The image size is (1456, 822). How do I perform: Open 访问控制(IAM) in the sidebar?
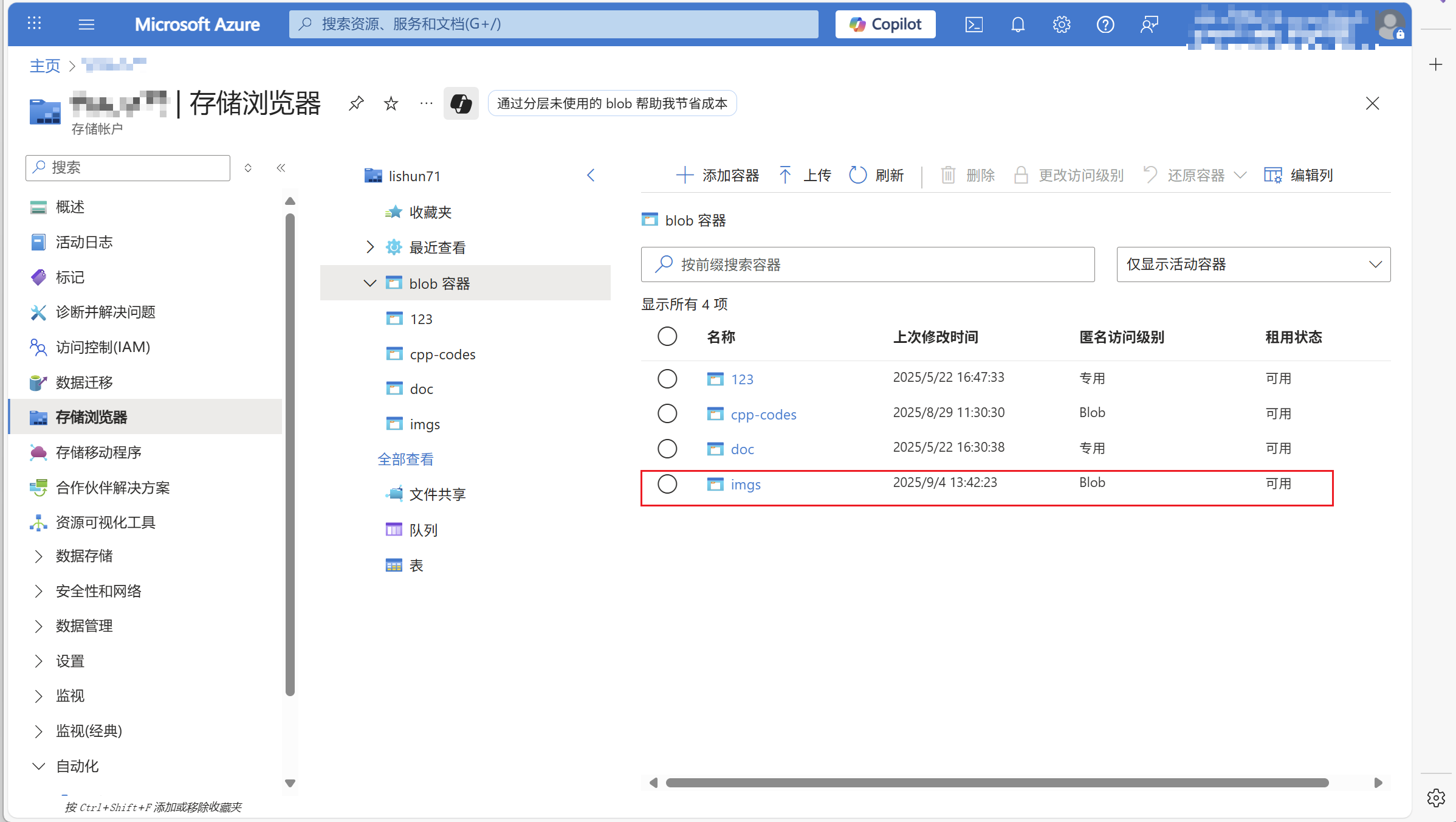pyautogui.click(x=103, y=347)
